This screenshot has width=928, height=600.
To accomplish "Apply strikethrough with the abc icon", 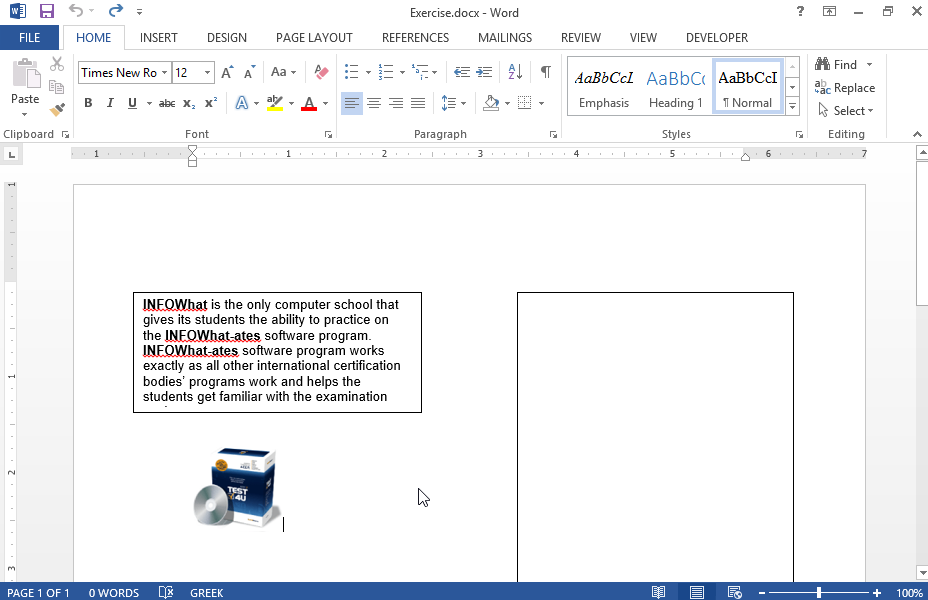I will [x=167, y=104].
